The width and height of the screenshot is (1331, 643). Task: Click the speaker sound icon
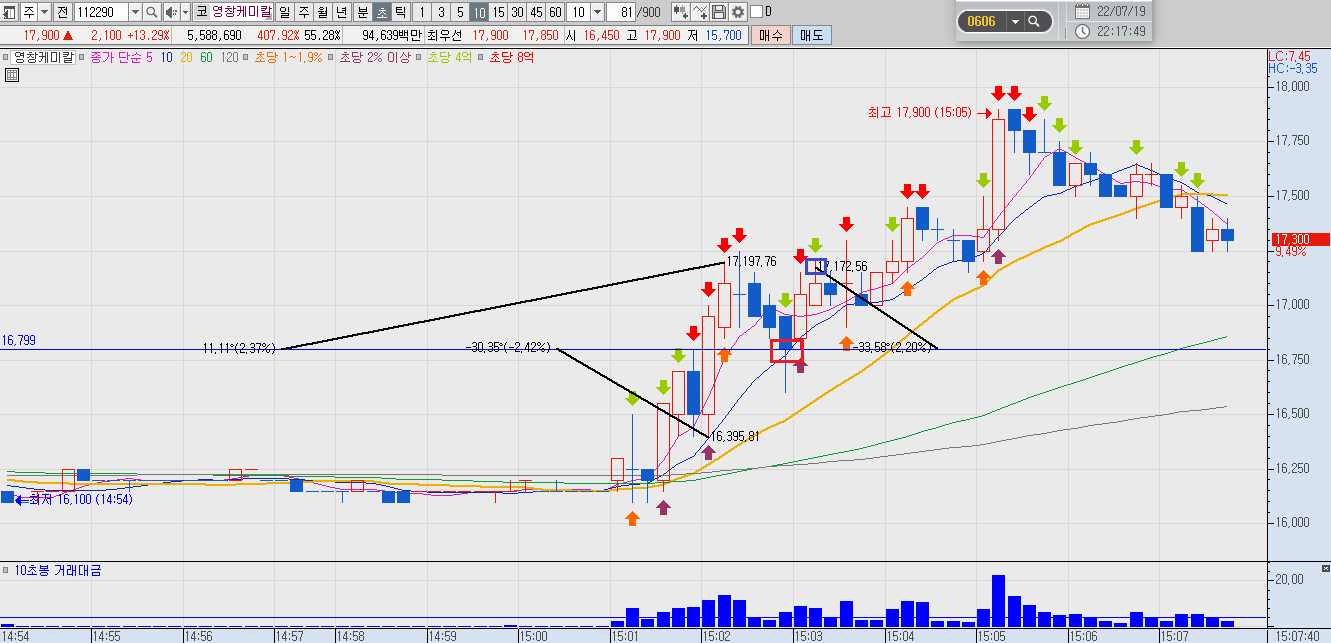(x=171, y=12)
